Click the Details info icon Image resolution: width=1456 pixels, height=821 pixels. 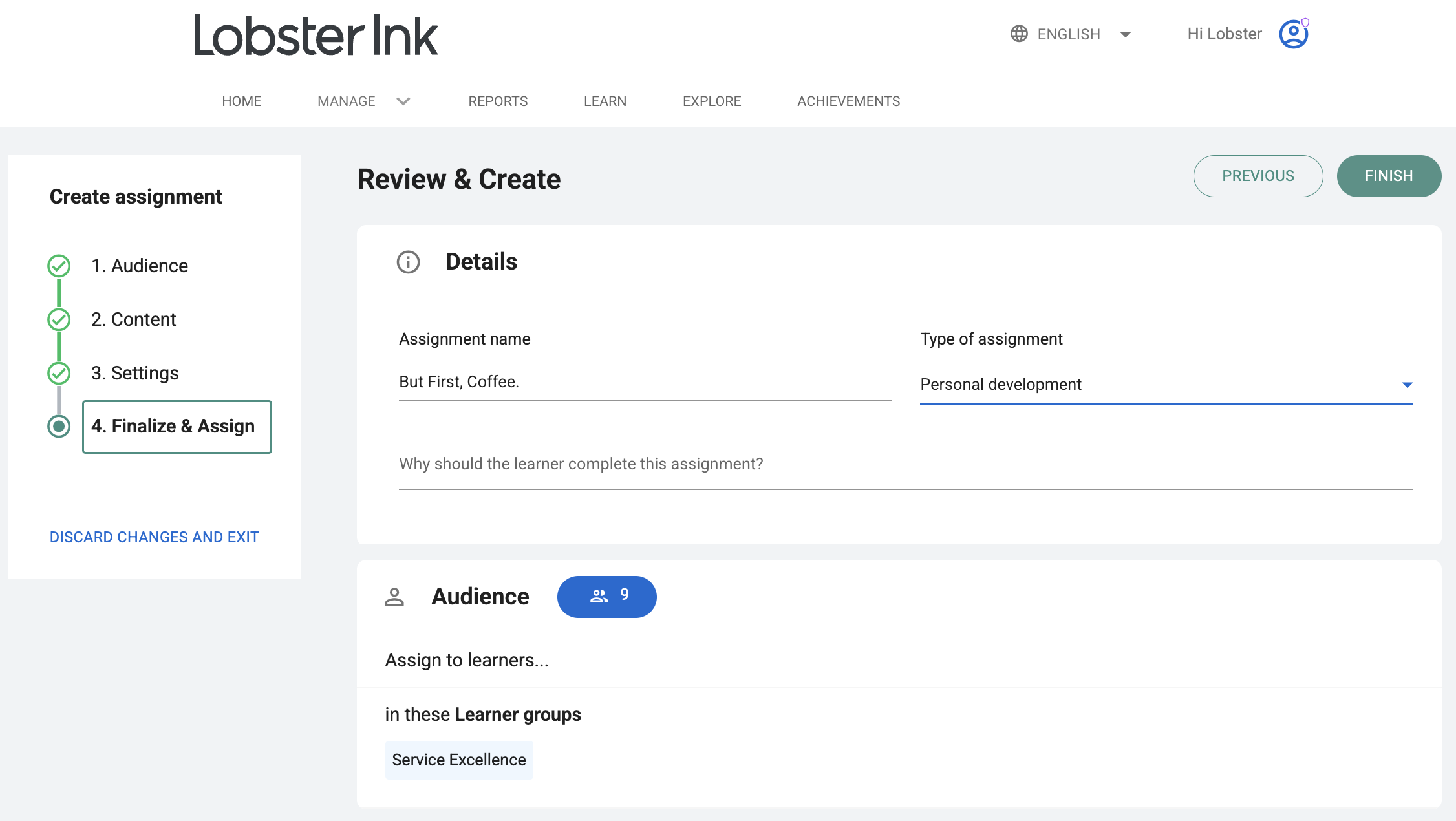tap(408, 262)
